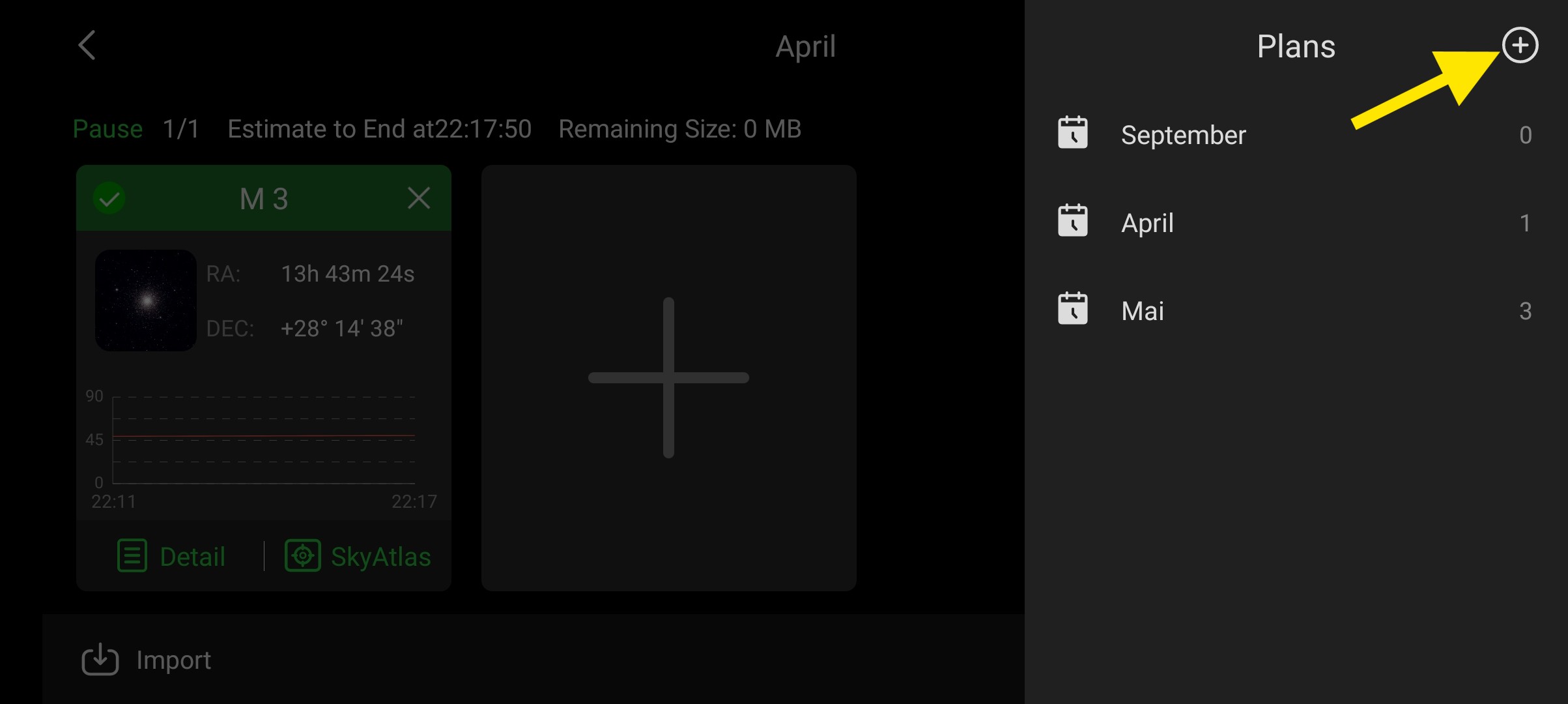
Task: Click the SkyAtlas target icon
Action: pos(302,556)
